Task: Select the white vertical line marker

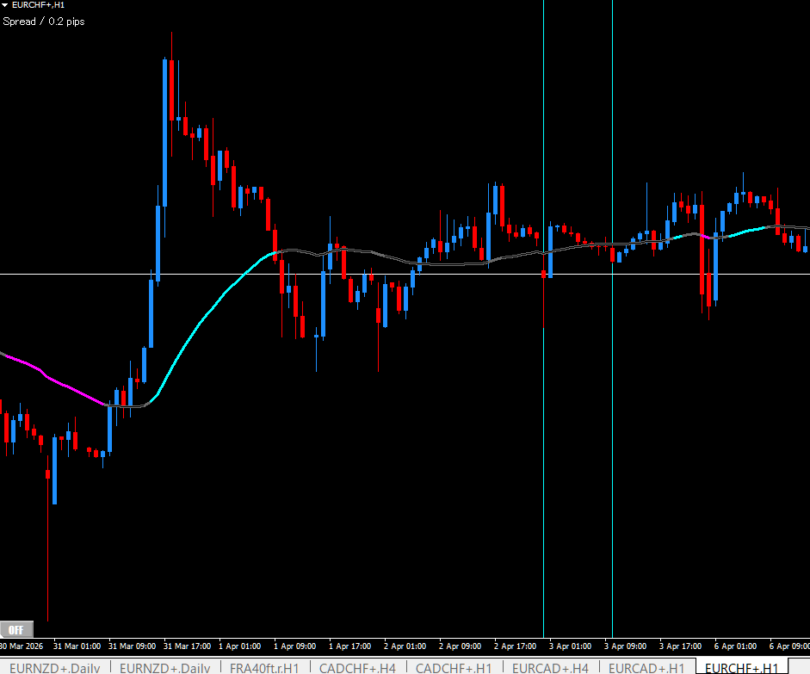Action: tap(543, 150)
